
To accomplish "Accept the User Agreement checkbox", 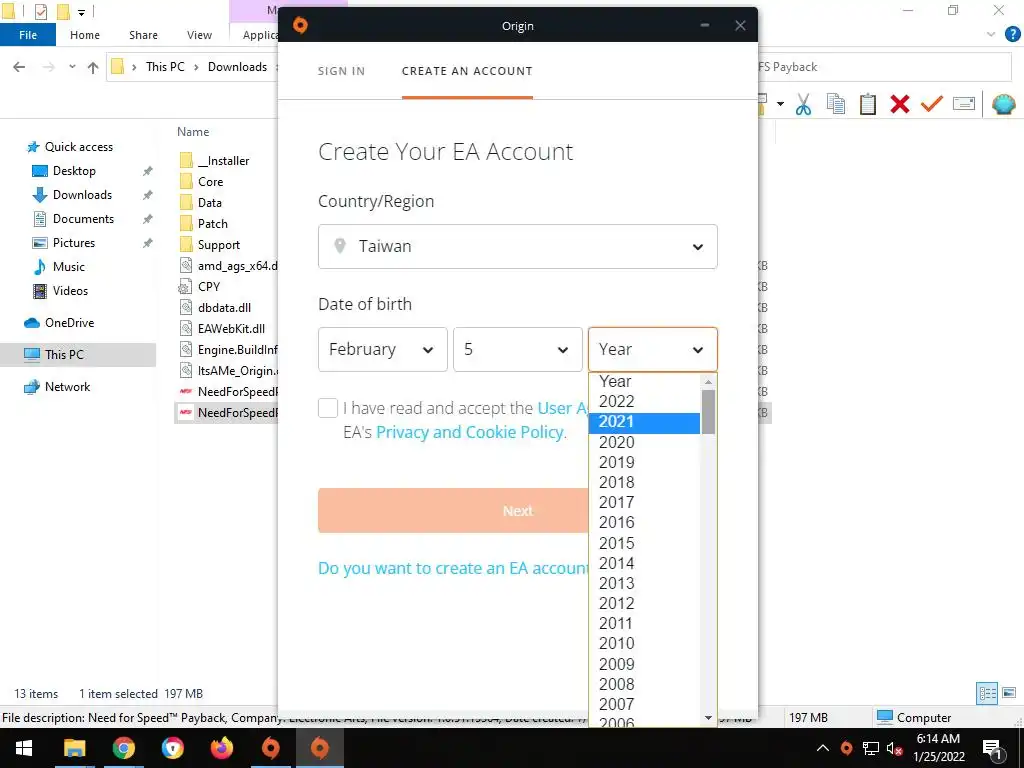I will click(x=328, y=408).
